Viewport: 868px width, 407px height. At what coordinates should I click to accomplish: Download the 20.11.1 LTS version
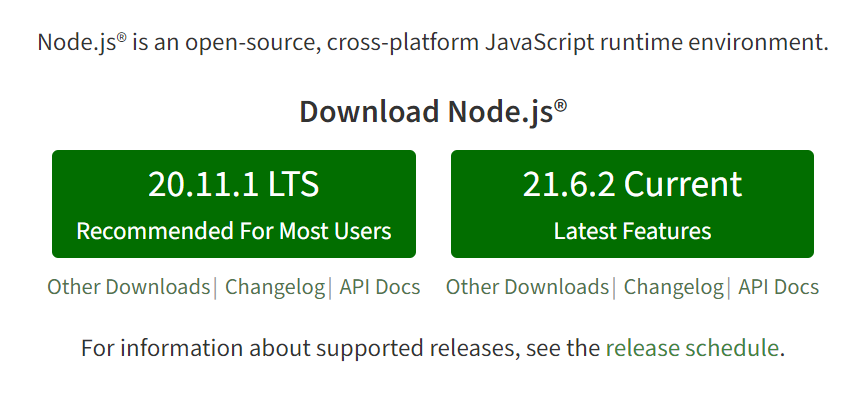pyautogui.click(x=234, y=204)
